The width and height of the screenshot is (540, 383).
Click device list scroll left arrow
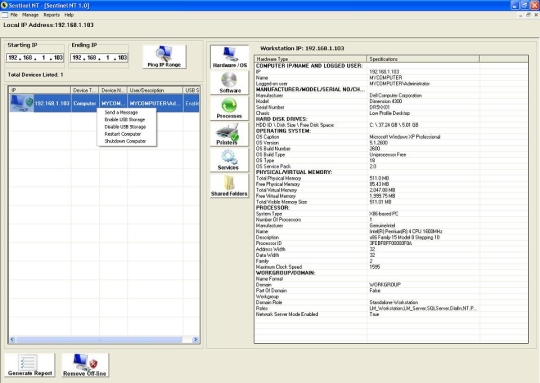(12, 340)
